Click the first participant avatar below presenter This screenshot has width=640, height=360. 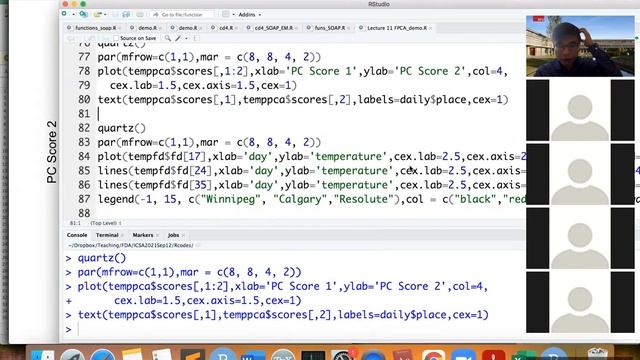(x=580, y=110)
